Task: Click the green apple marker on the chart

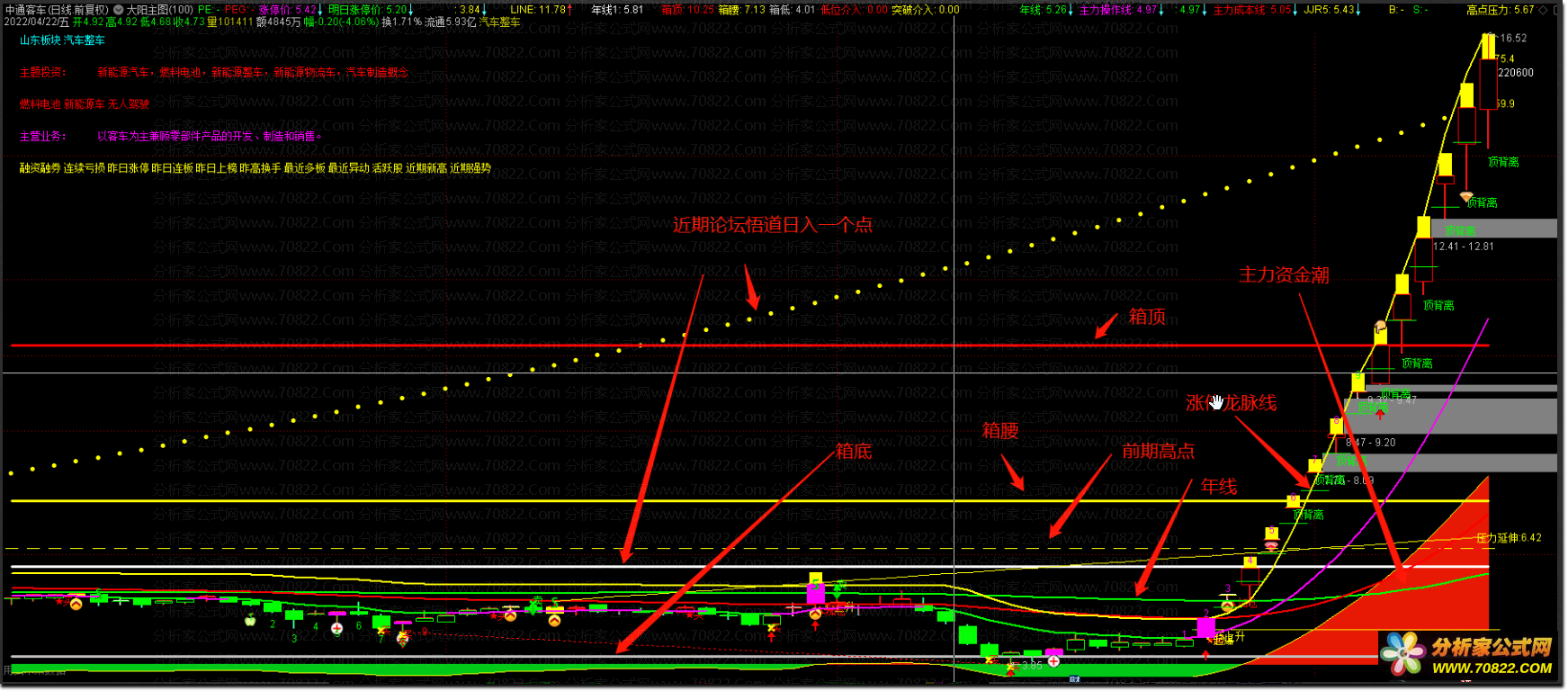Action: pos(250,619)
